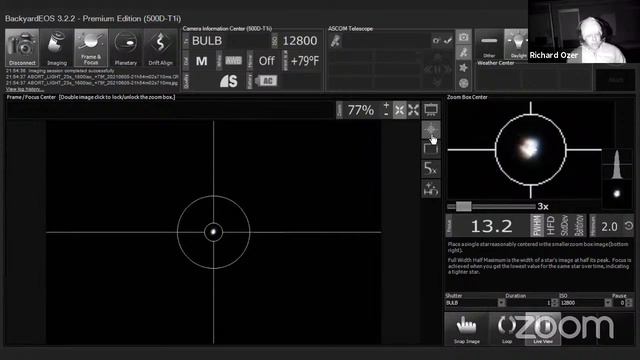Select the FWHM focus metric
The image size is (640, 360).
536,225
